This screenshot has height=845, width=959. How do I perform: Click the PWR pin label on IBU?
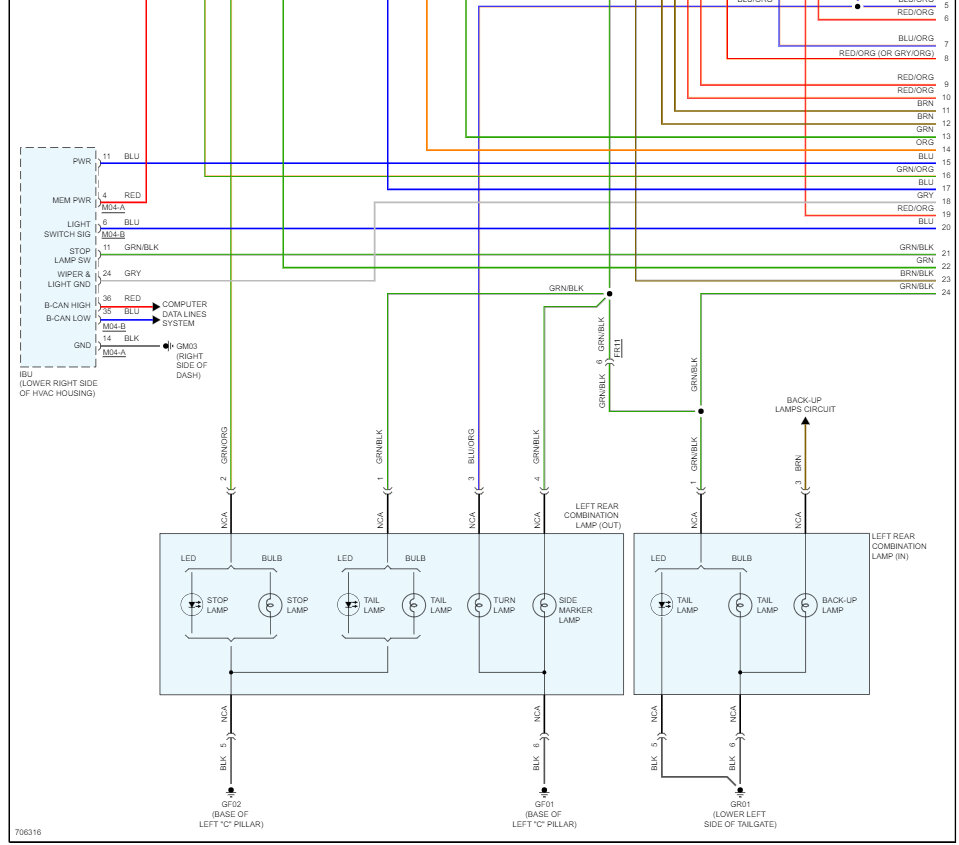pyautogui.click(x=82, y=161)
